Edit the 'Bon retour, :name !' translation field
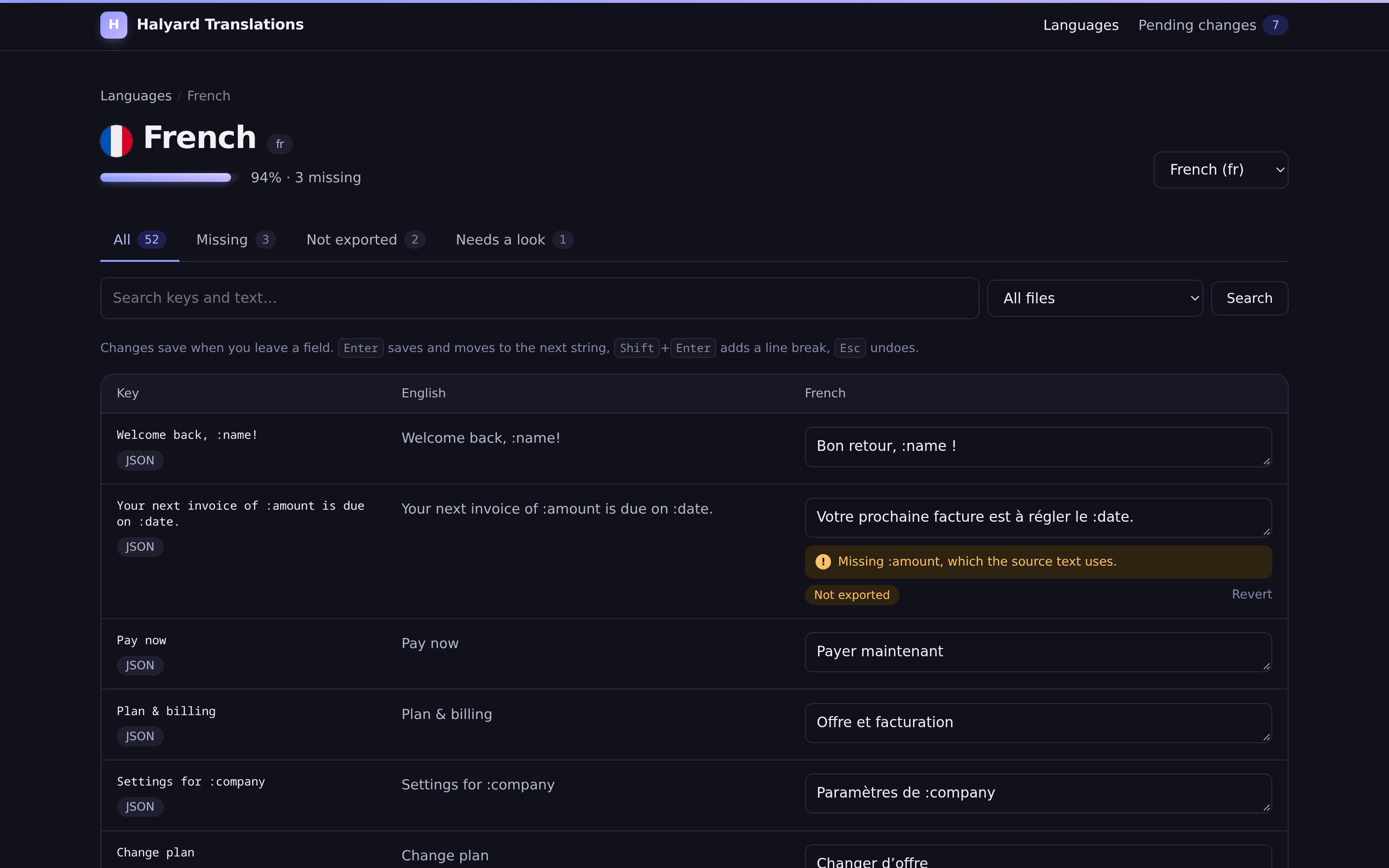This screenshot has width=1389, height=868. pos(1038,447)
